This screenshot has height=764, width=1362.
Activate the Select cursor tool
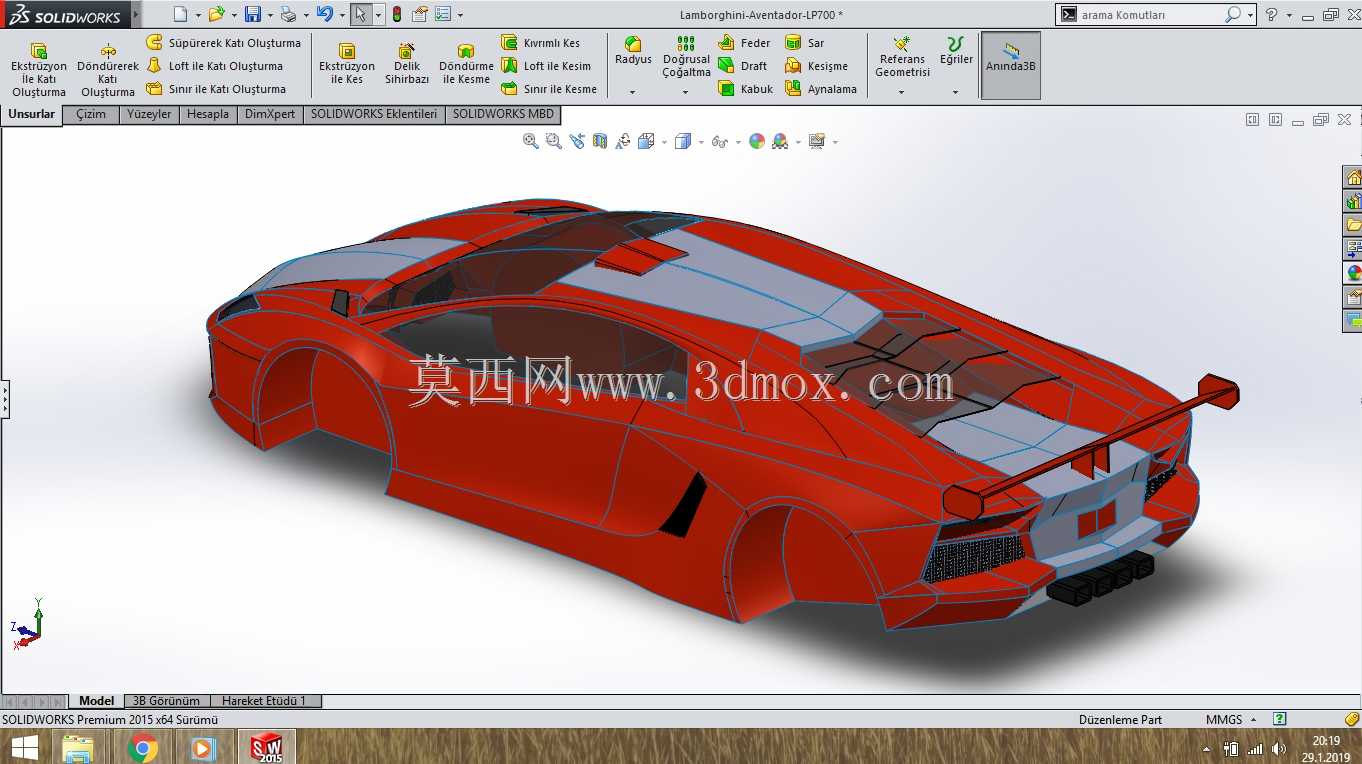[x=360, y=14]
